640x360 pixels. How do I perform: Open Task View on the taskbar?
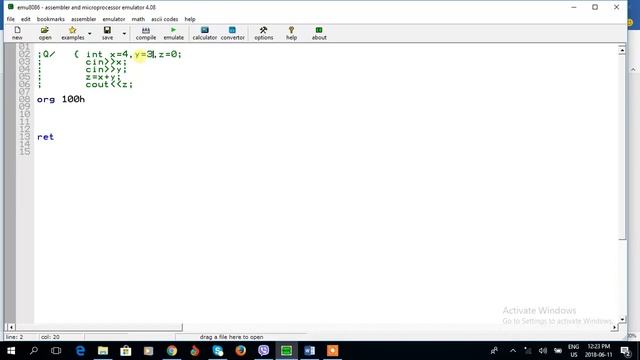click(x=56, y=351)
